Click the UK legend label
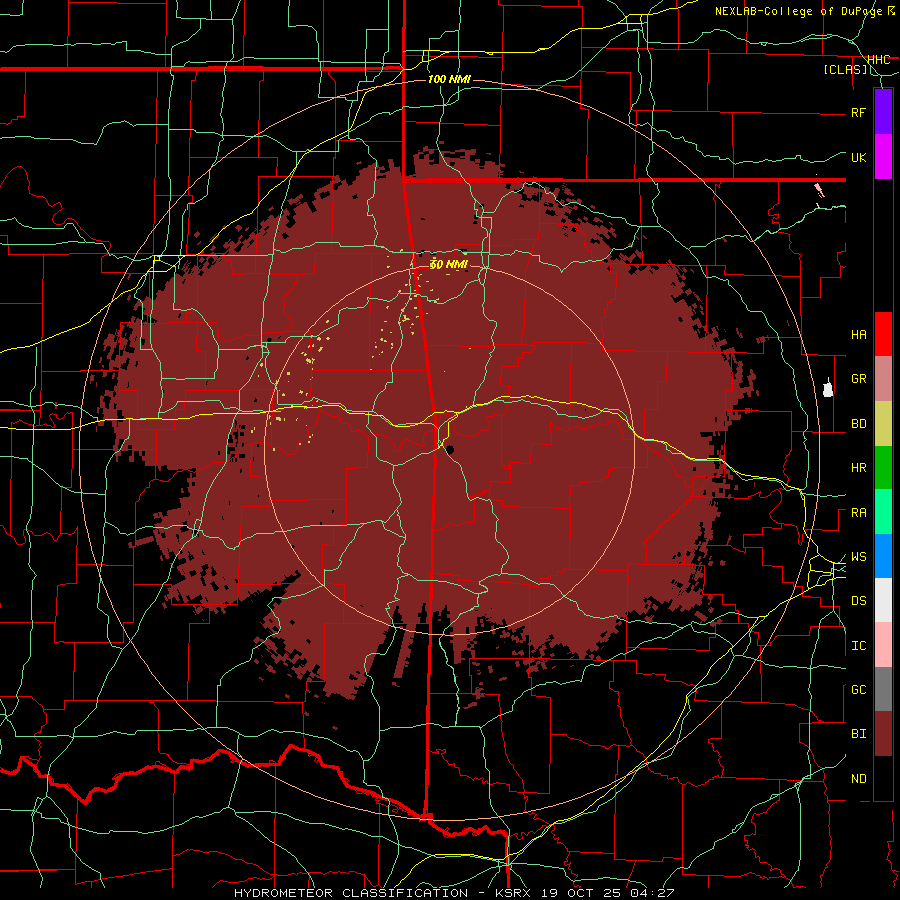 [x=858, y=157]
